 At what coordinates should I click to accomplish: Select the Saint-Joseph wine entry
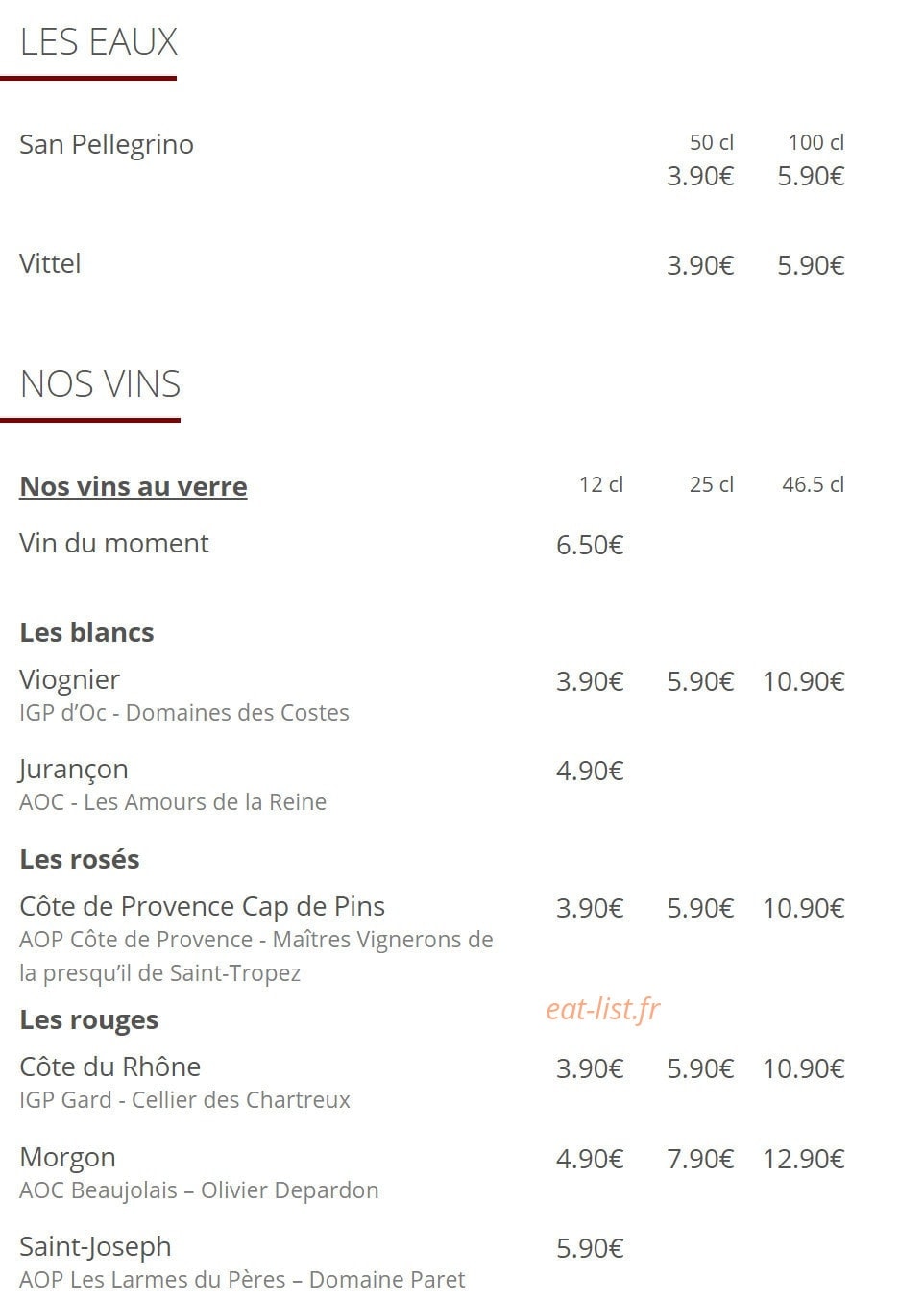coord(95,1246)
